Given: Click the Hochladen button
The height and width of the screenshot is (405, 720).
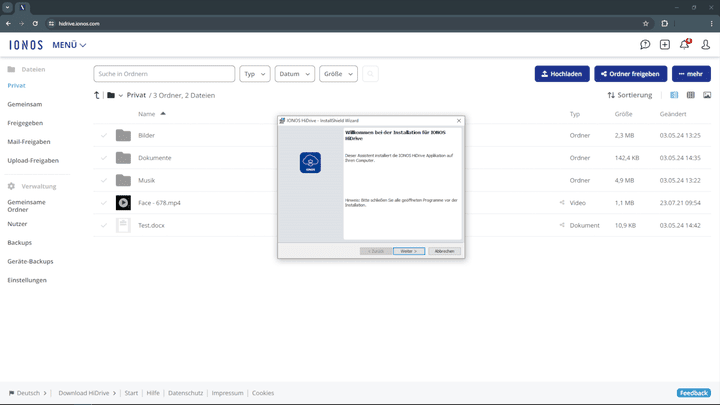Looking at the screenshot, I should point(562,74).
